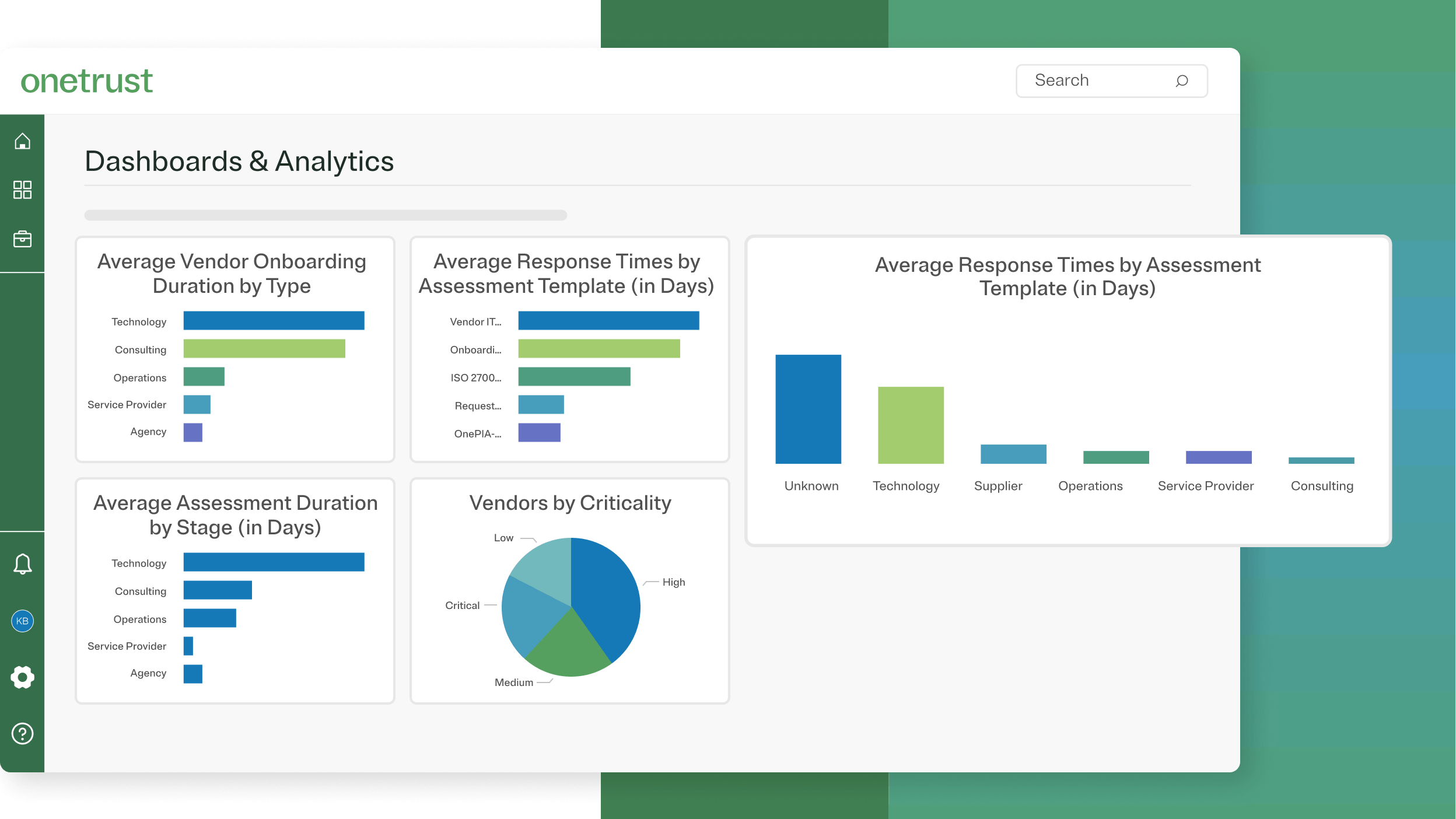Click the gray placeholder bar under heading
1456x819 pixels.
click(325, 215)
